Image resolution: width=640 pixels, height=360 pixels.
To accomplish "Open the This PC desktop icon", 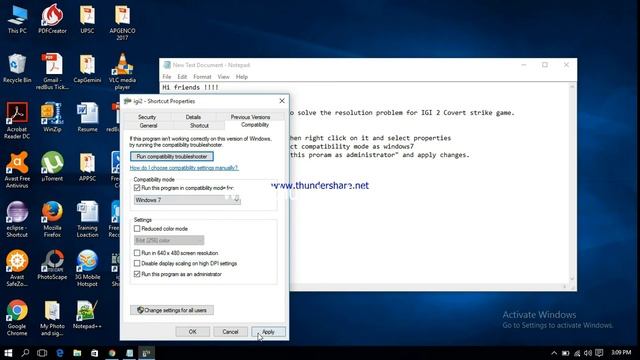I will [x=17, y=19].
